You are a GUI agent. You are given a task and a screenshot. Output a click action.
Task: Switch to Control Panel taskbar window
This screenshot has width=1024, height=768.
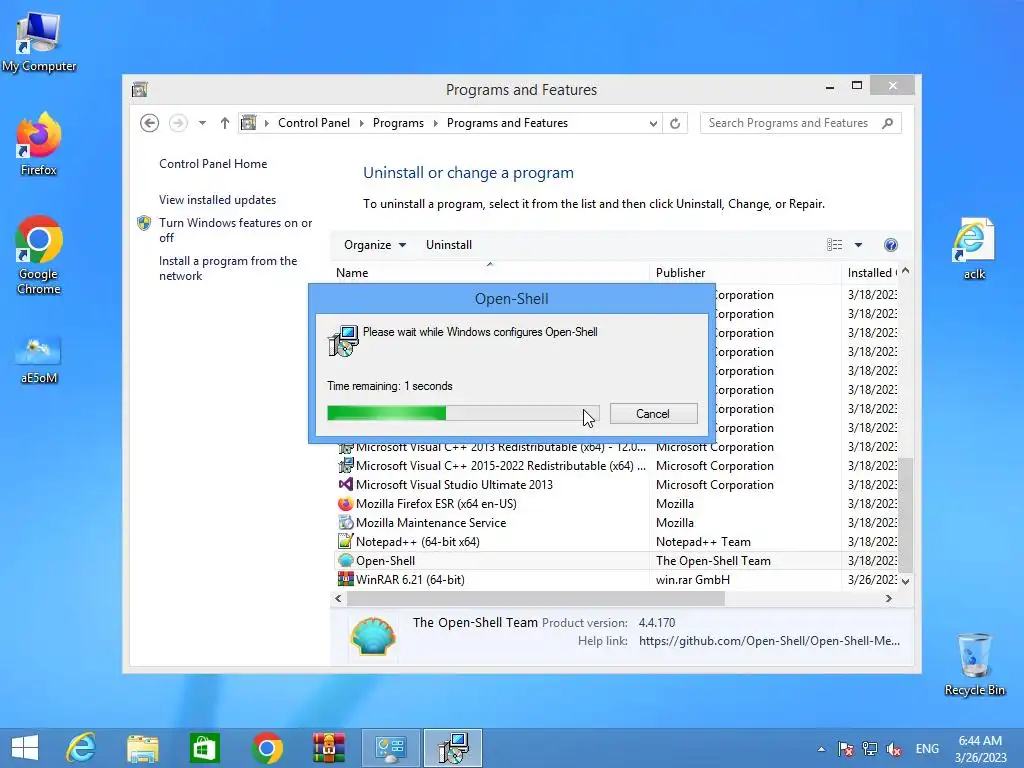pos(391,748)
